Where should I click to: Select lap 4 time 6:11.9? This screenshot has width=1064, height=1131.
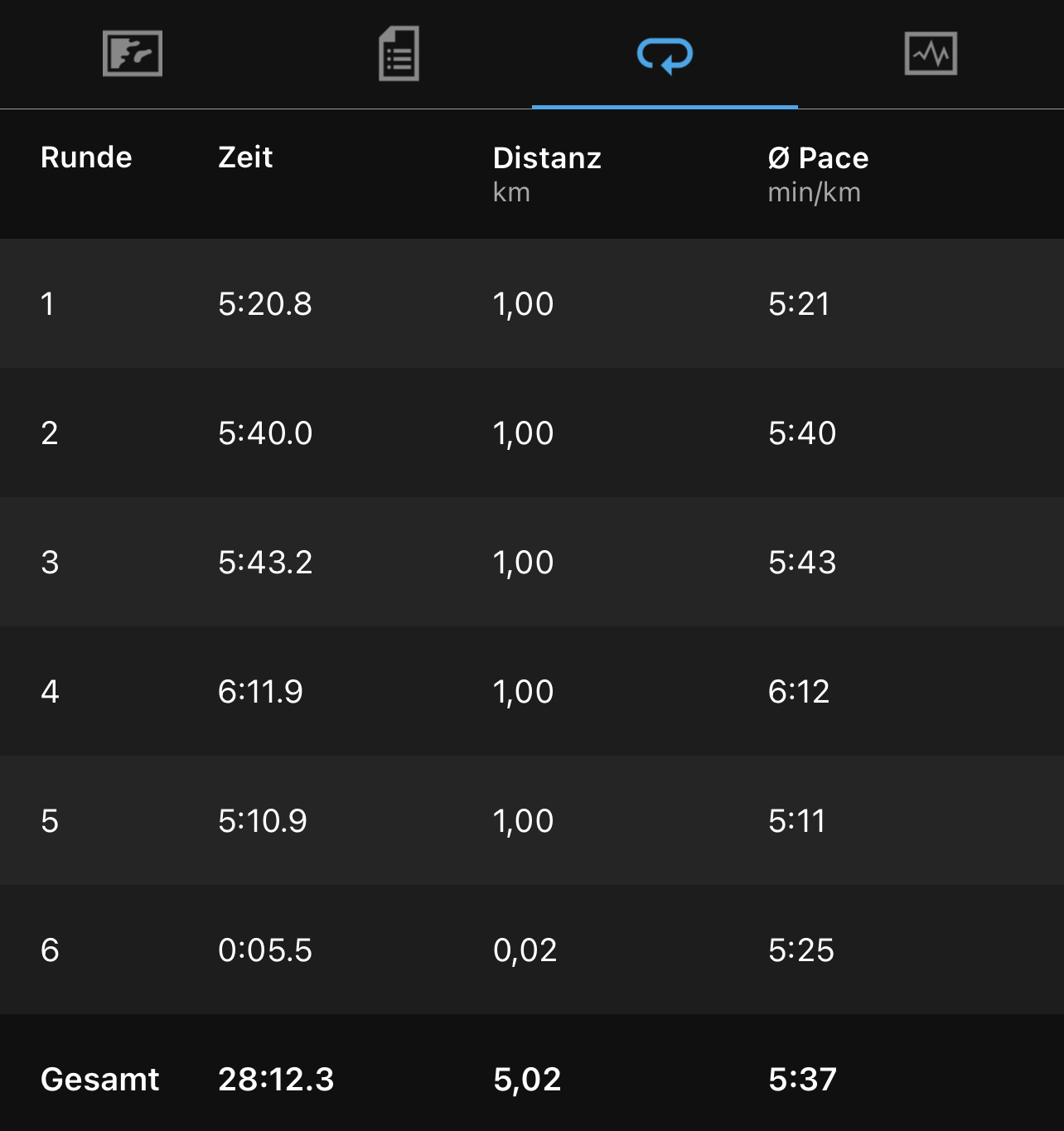point(260,692)
